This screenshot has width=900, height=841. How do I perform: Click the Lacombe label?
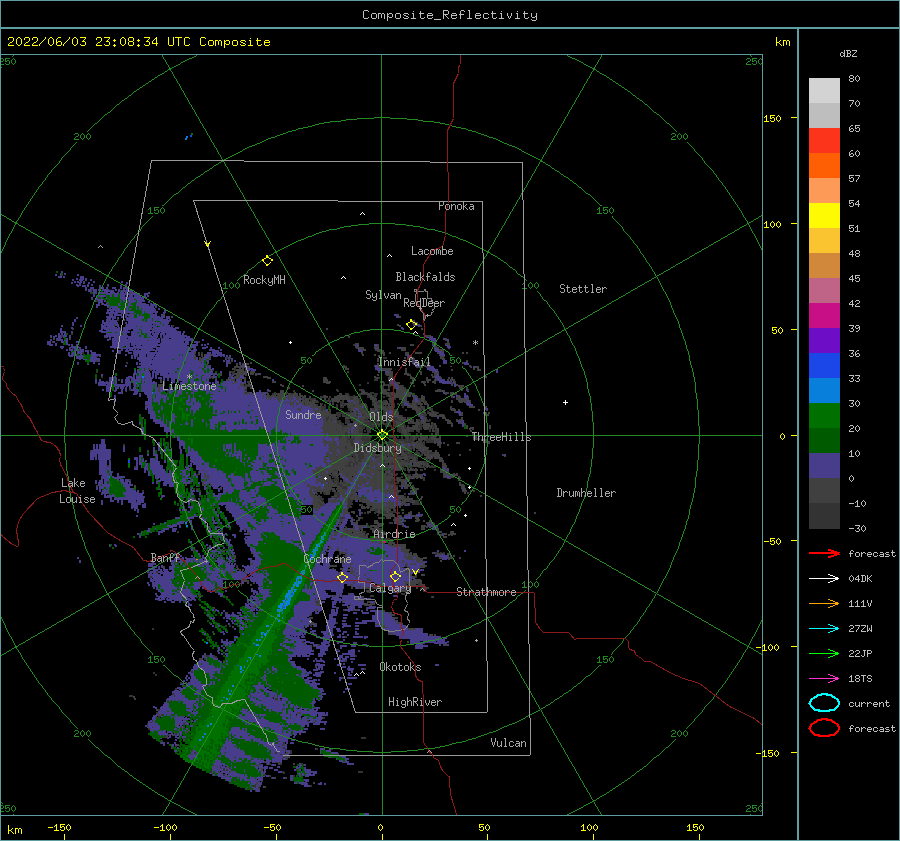click(432, 251)
